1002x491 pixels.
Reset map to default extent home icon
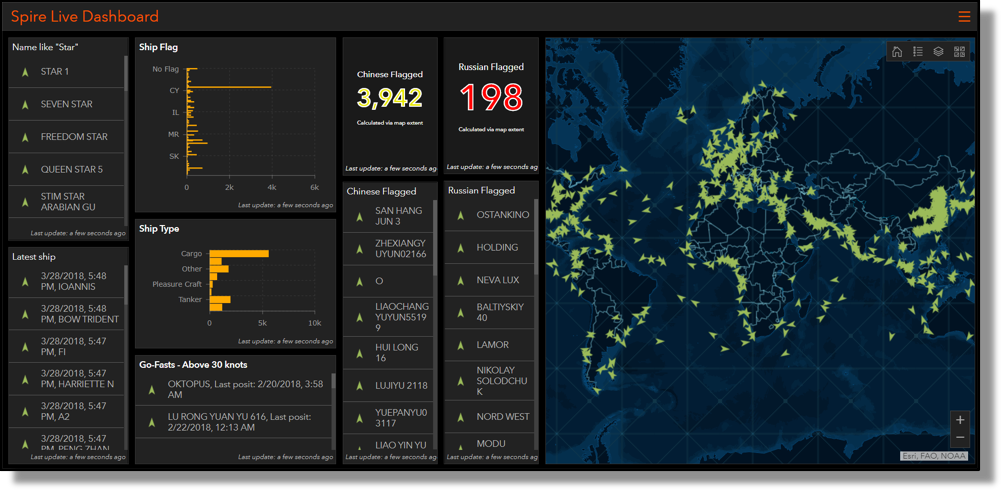point(897,52)
